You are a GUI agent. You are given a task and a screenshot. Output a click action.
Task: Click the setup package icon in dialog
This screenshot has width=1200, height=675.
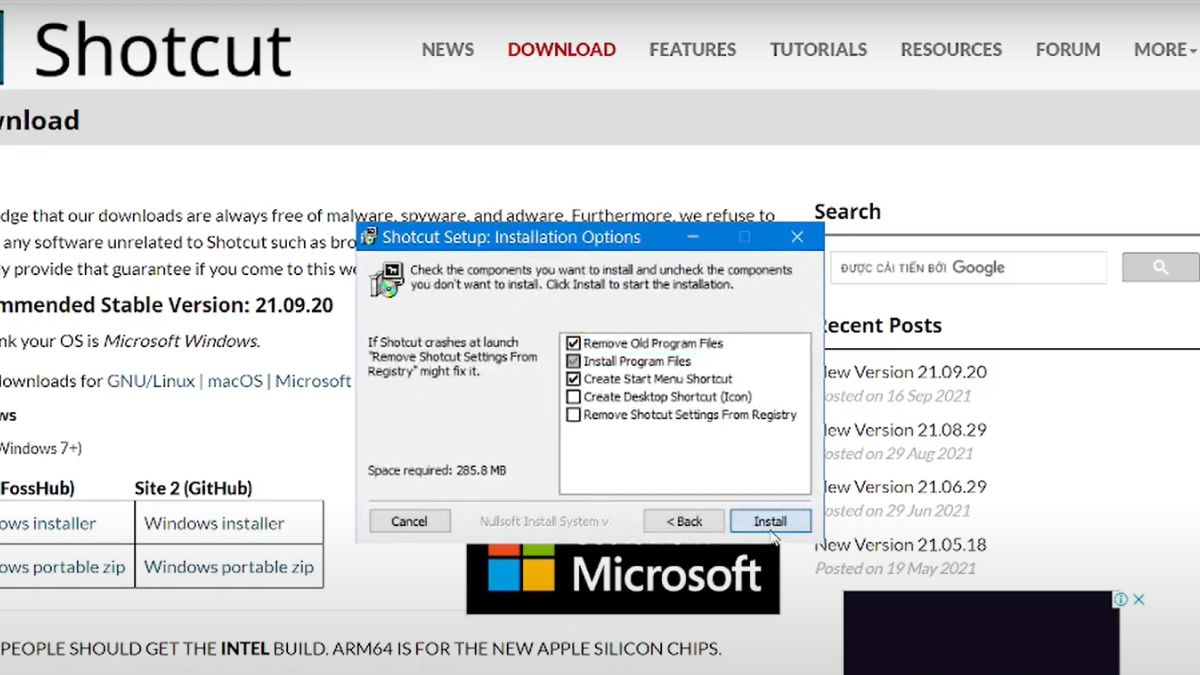[385, 279]
